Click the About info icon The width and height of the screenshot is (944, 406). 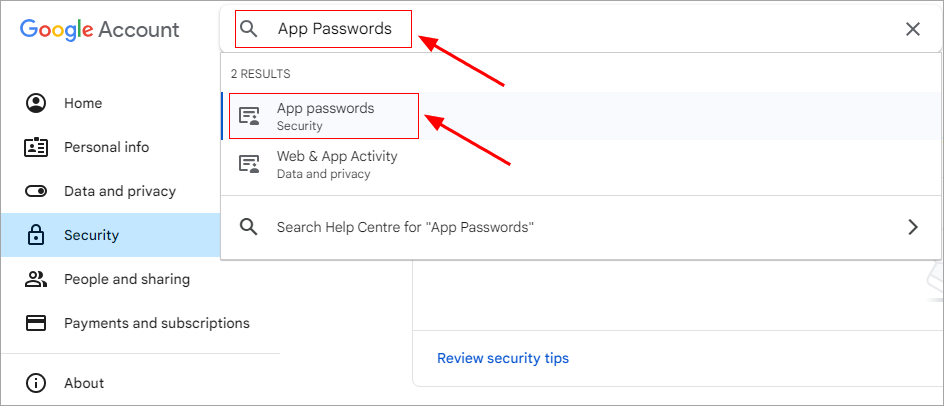point(36,383)
